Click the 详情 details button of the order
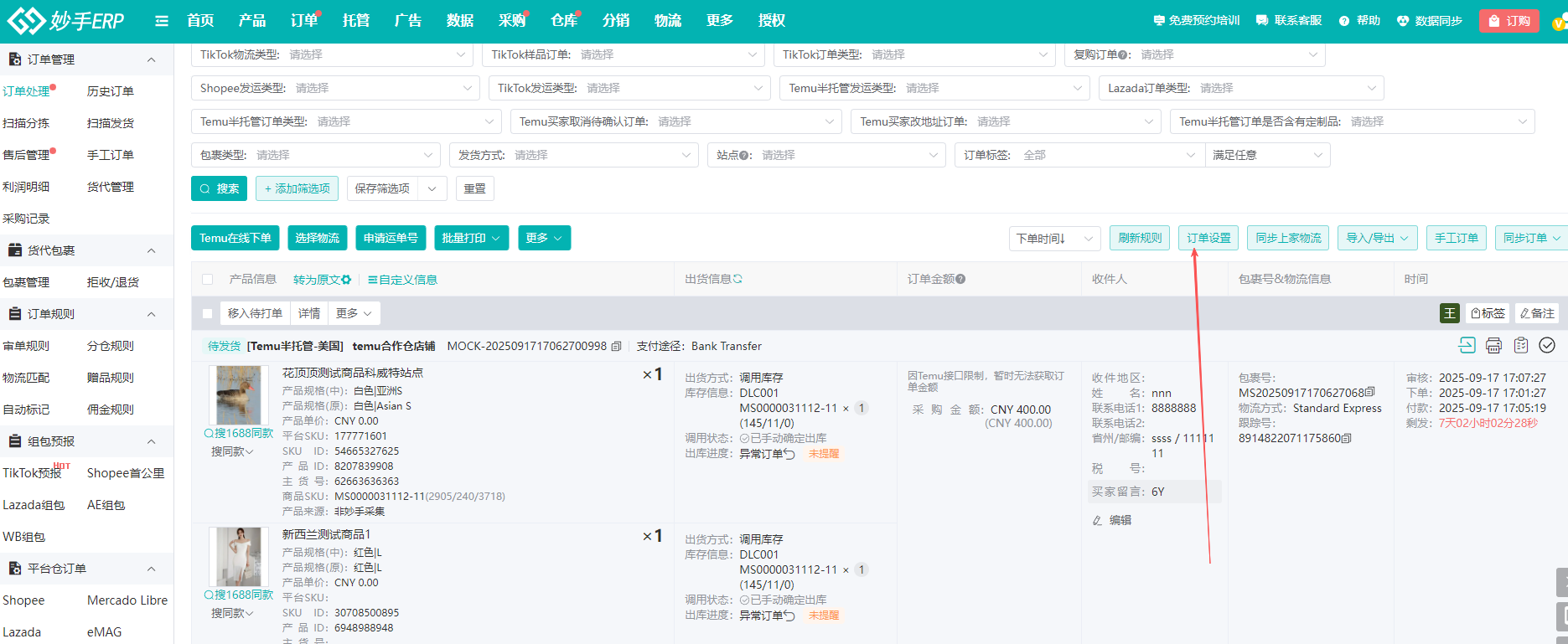This screenshot has height=644, width=1568. (309, 313)
